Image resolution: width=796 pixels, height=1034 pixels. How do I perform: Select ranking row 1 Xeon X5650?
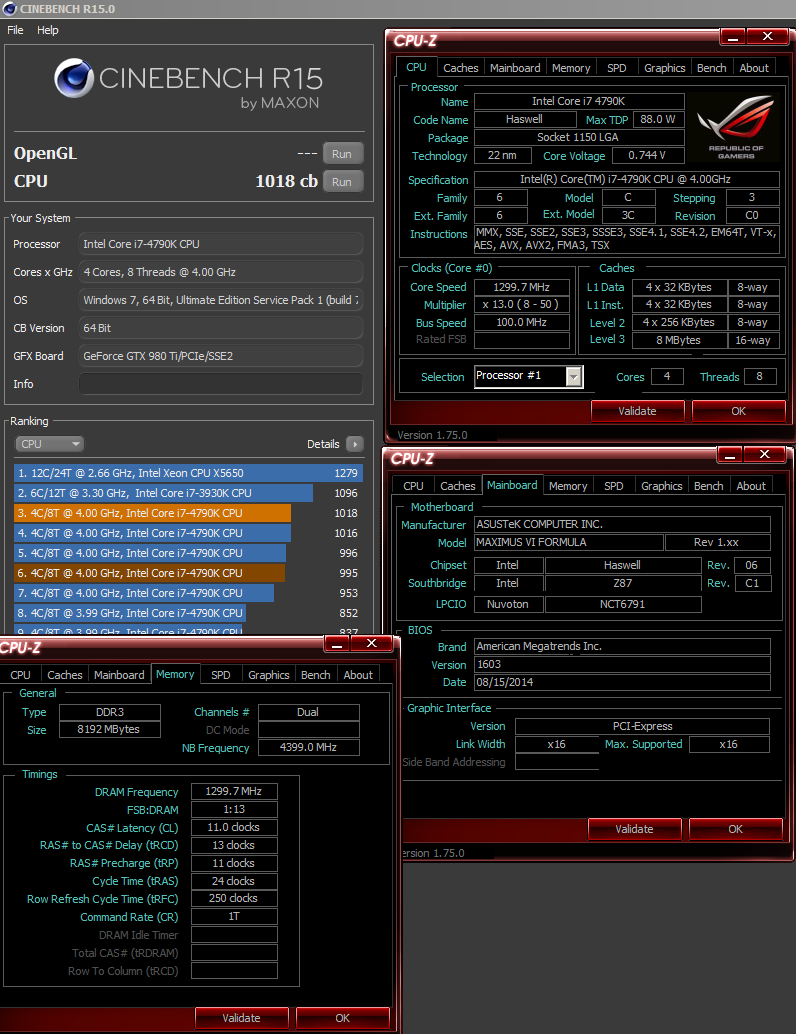[x=188, y=473]
